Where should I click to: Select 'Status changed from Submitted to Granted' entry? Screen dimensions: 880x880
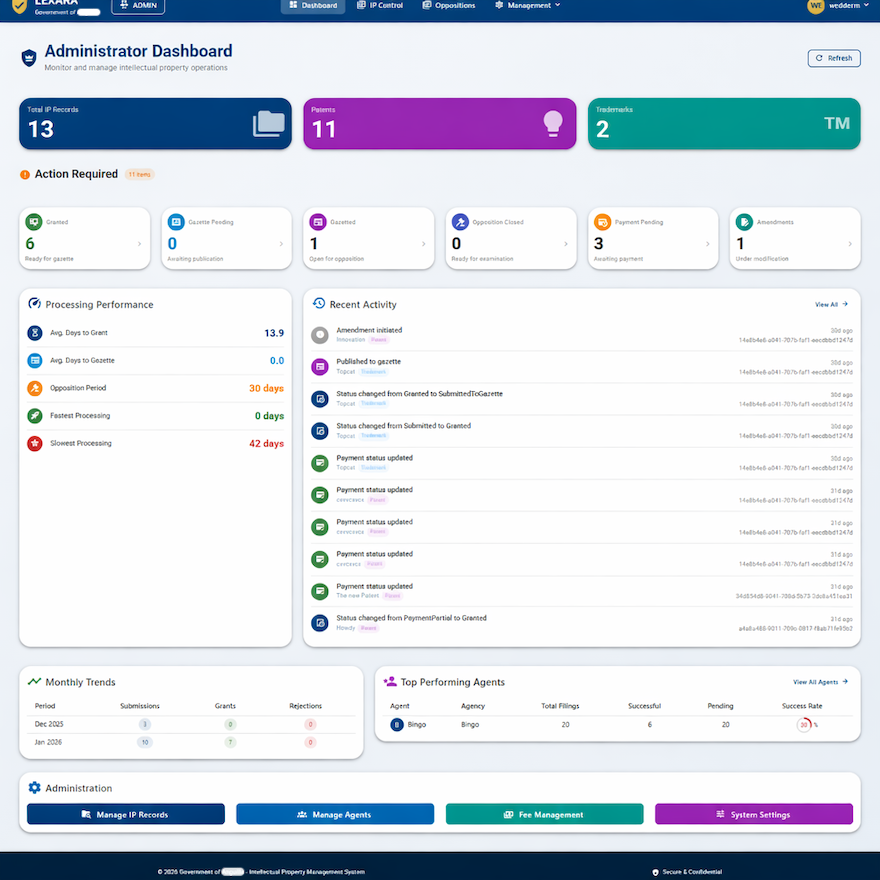[581, 431]
